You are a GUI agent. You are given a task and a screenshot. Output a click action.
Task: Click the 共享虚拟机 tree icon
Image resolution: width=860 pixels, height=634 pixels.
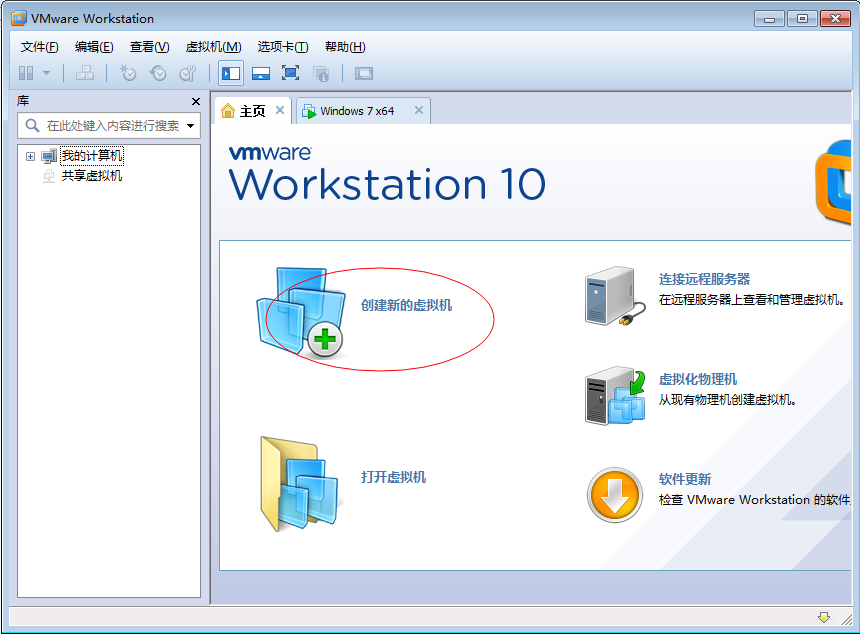click(x=49, y=176)
